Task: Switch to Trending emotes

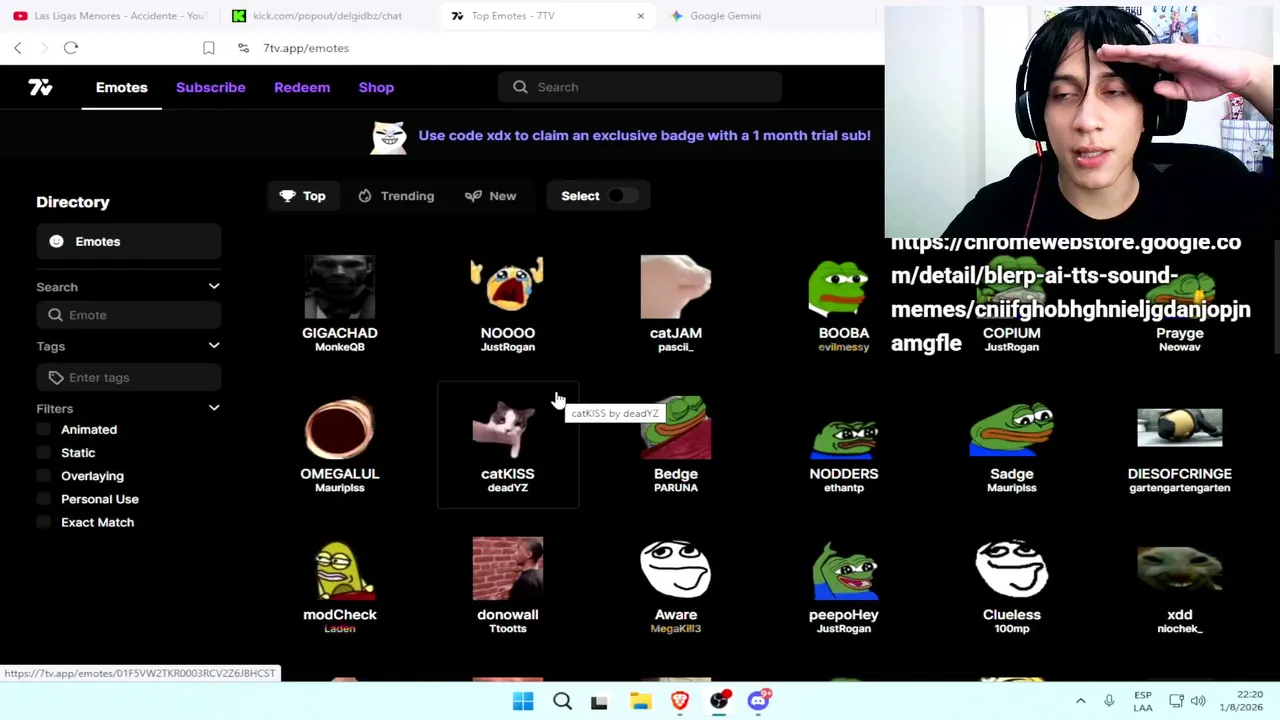Action: (396, 196)
